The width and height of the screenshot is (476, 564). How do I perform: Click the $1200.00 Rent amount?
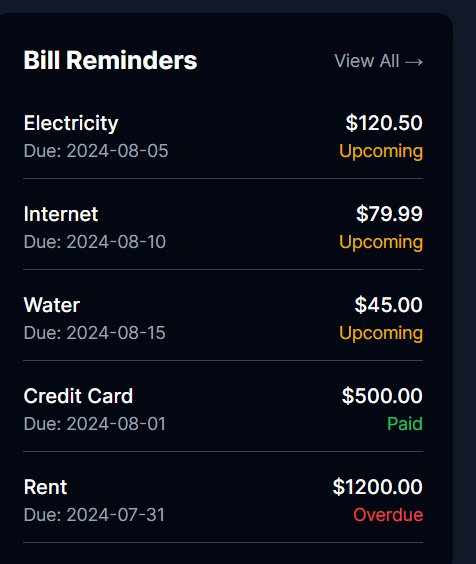pos(378,487)
